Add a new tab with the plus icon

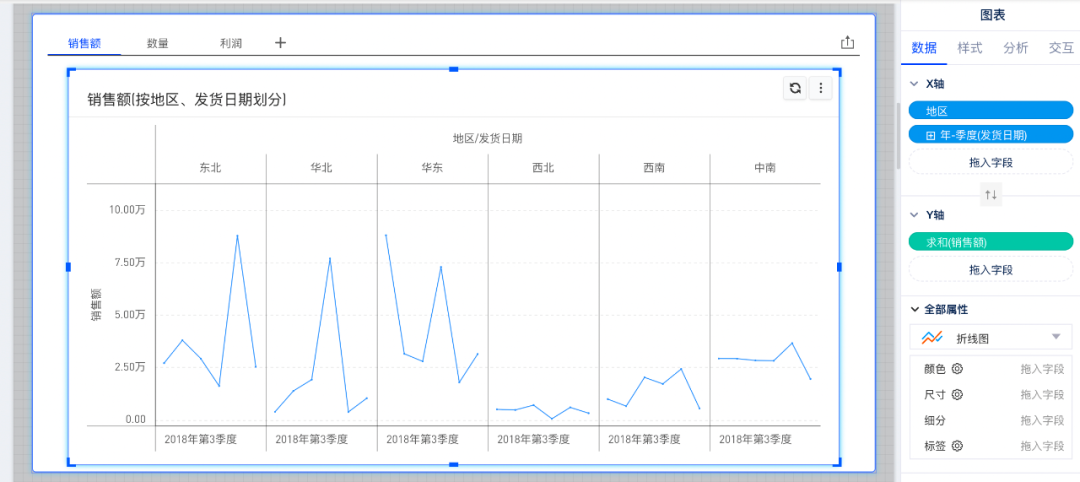280,43
